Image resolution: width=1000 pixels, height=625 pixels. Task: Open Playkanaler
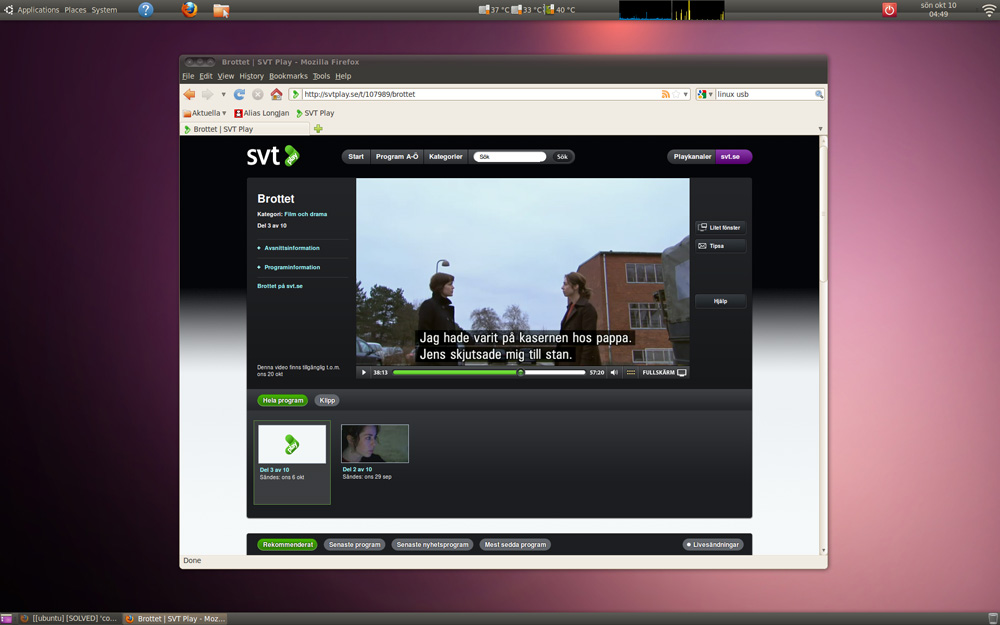692,156
